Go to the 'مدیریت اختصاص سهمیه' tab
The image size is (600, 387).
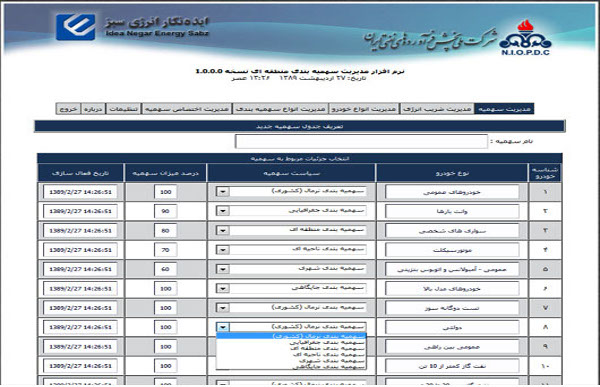click(x=187, y=109)
